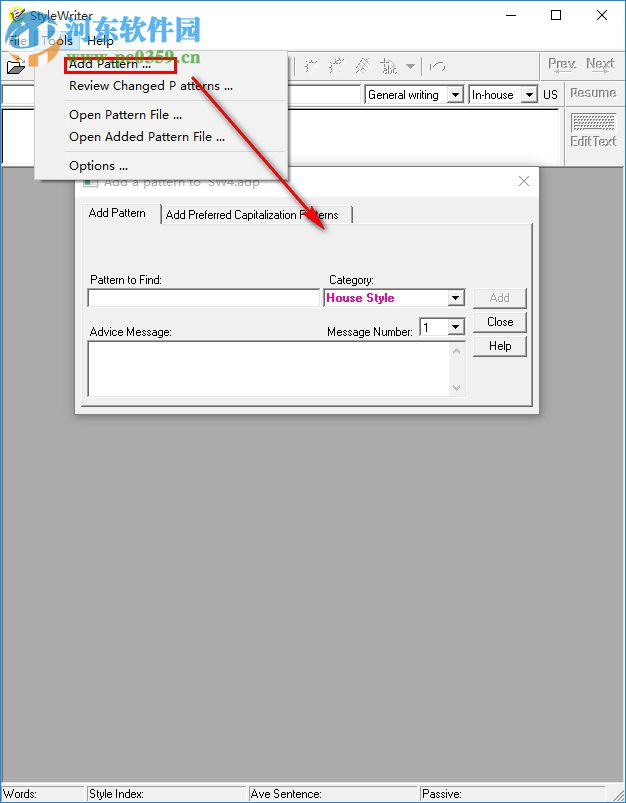
Task: Expand the House Style category dropdown
Action: coord(455,298)
